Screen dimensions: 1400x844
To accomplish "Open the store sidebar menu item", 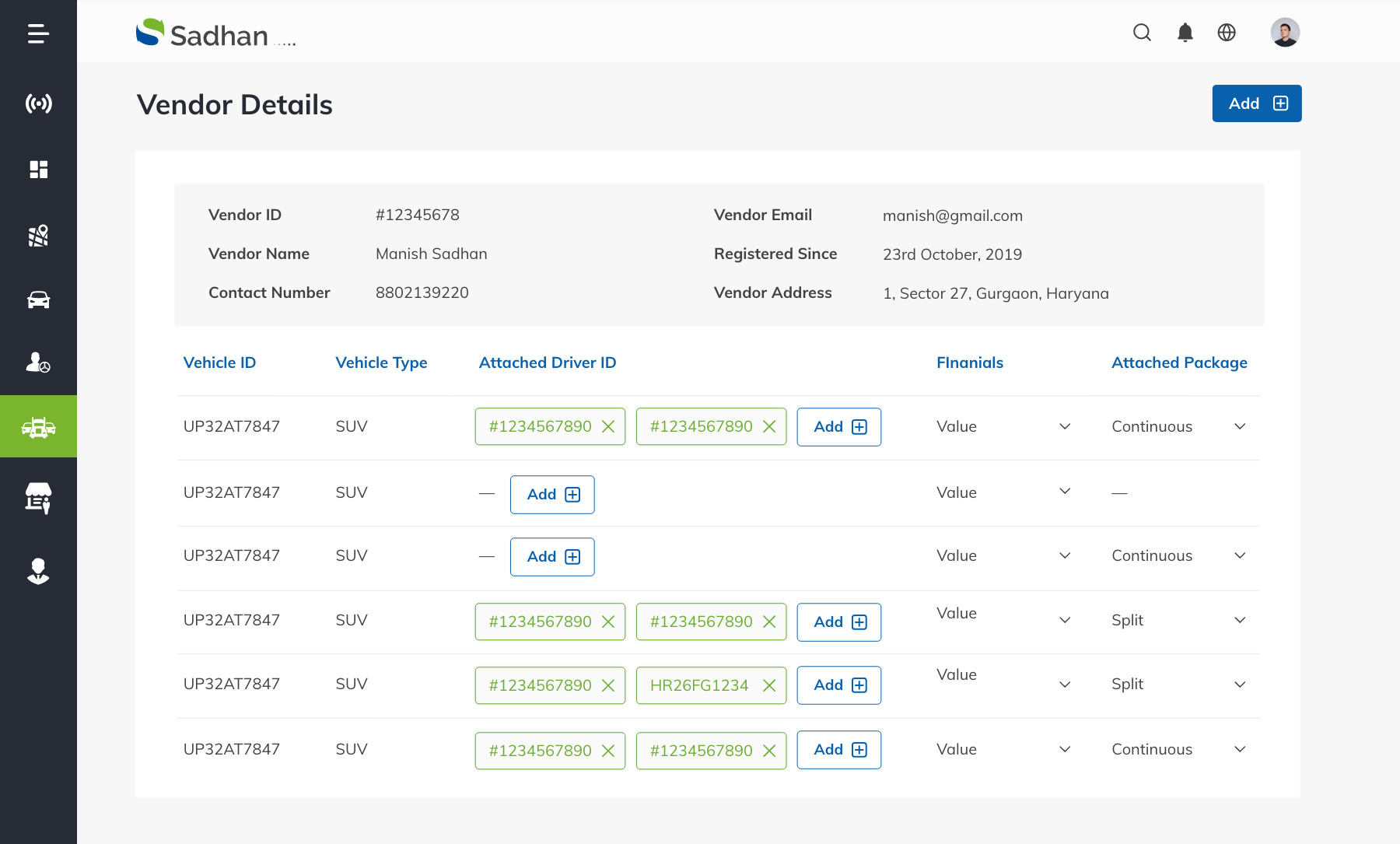I will [38, 498].
